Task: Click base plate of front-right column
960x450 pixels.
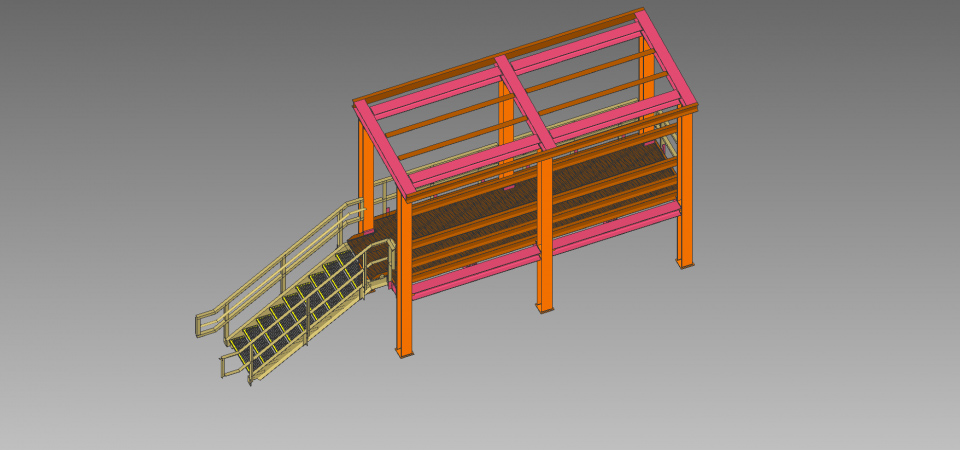Action: [x=685, y=264]
